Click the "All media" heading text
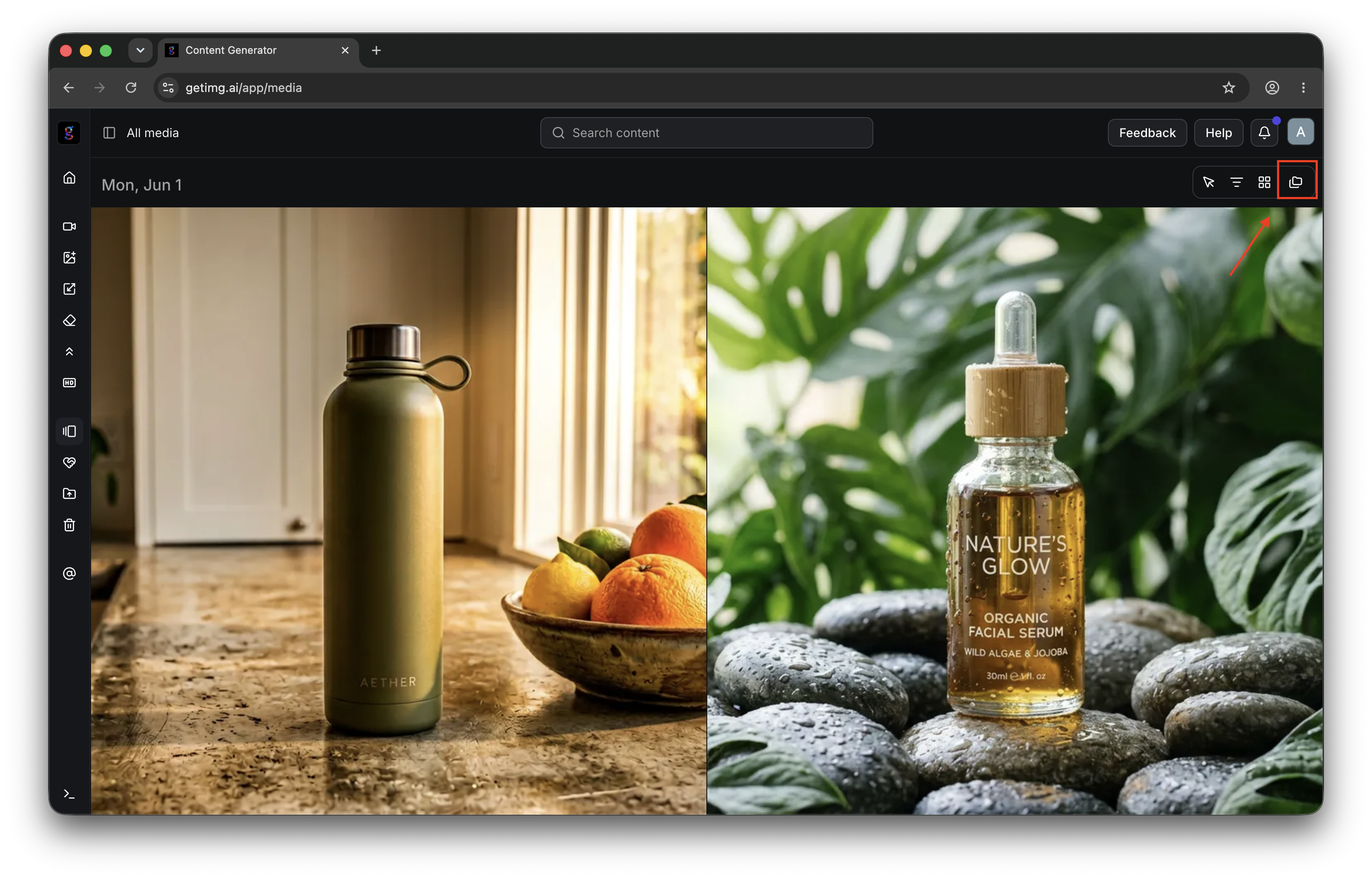 click(152, 133)
